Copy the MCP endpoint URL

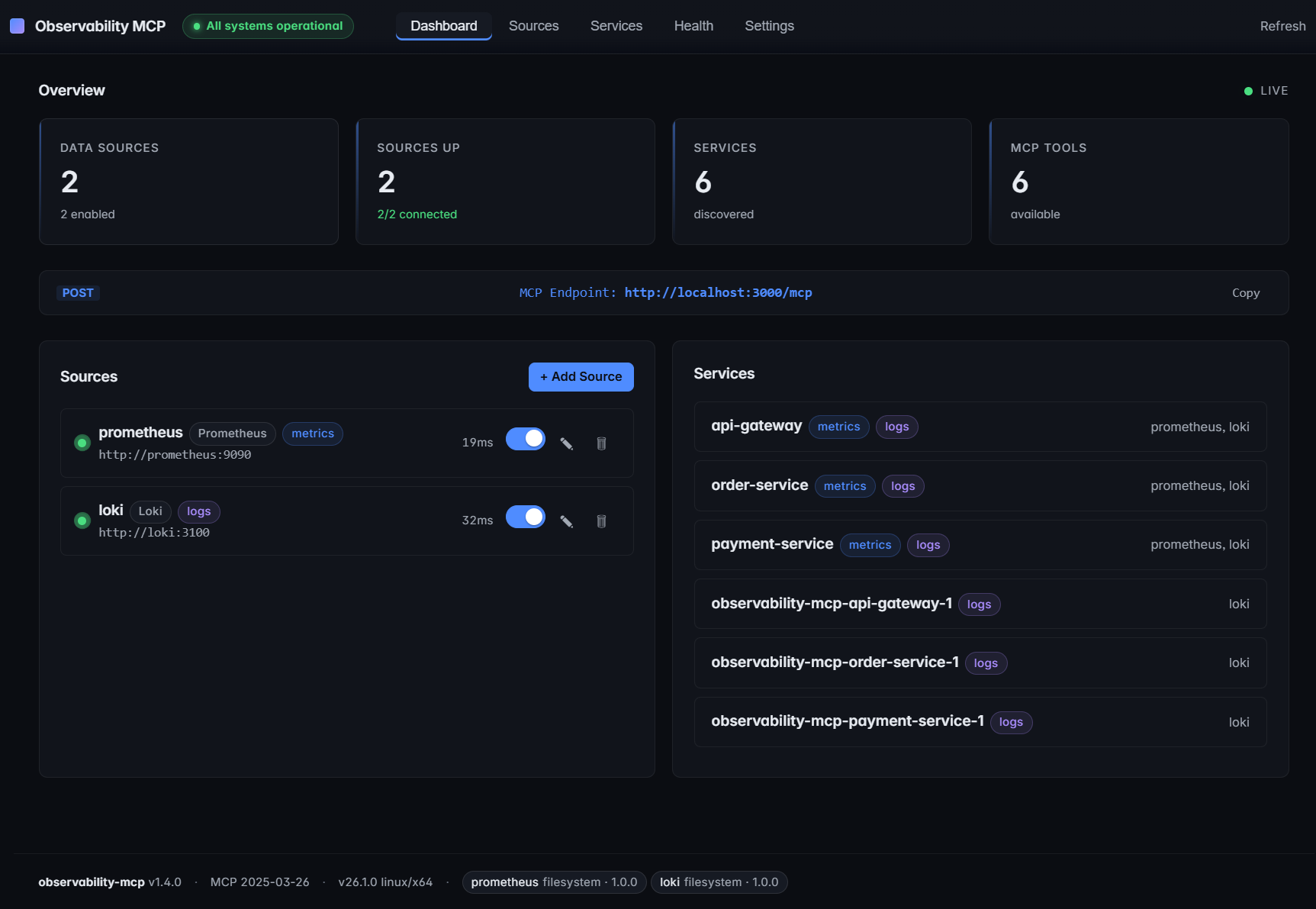point(1246,293)
